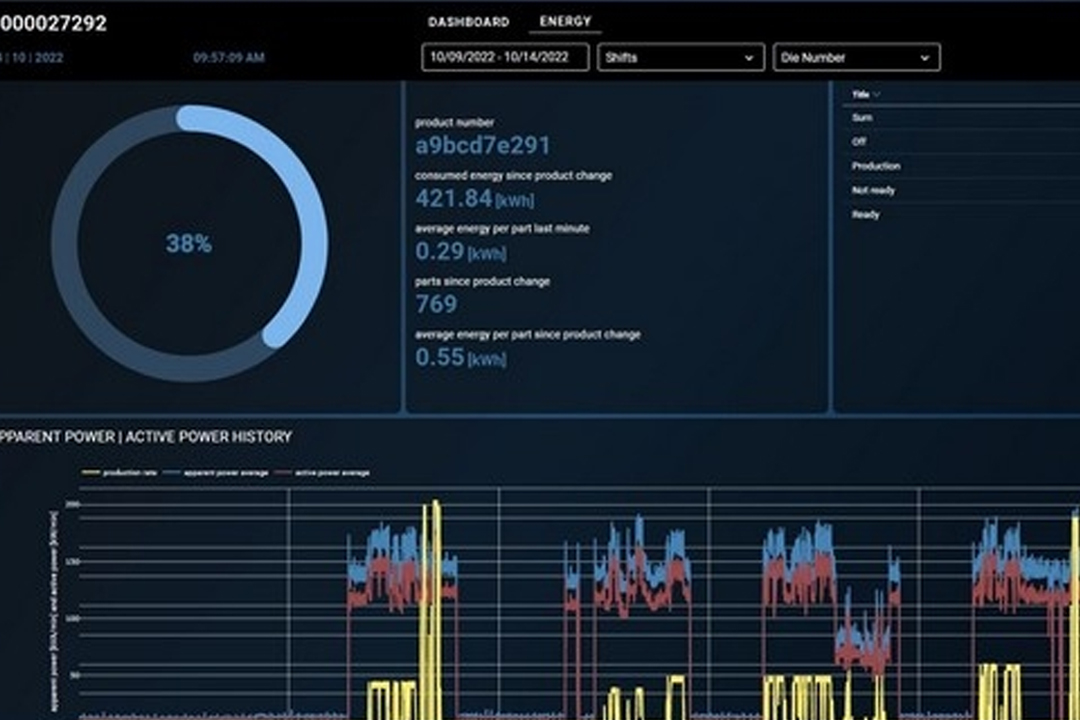Click the clock time 09:57:09 AM
1080x720 pixels.
[x=229, y=58]
